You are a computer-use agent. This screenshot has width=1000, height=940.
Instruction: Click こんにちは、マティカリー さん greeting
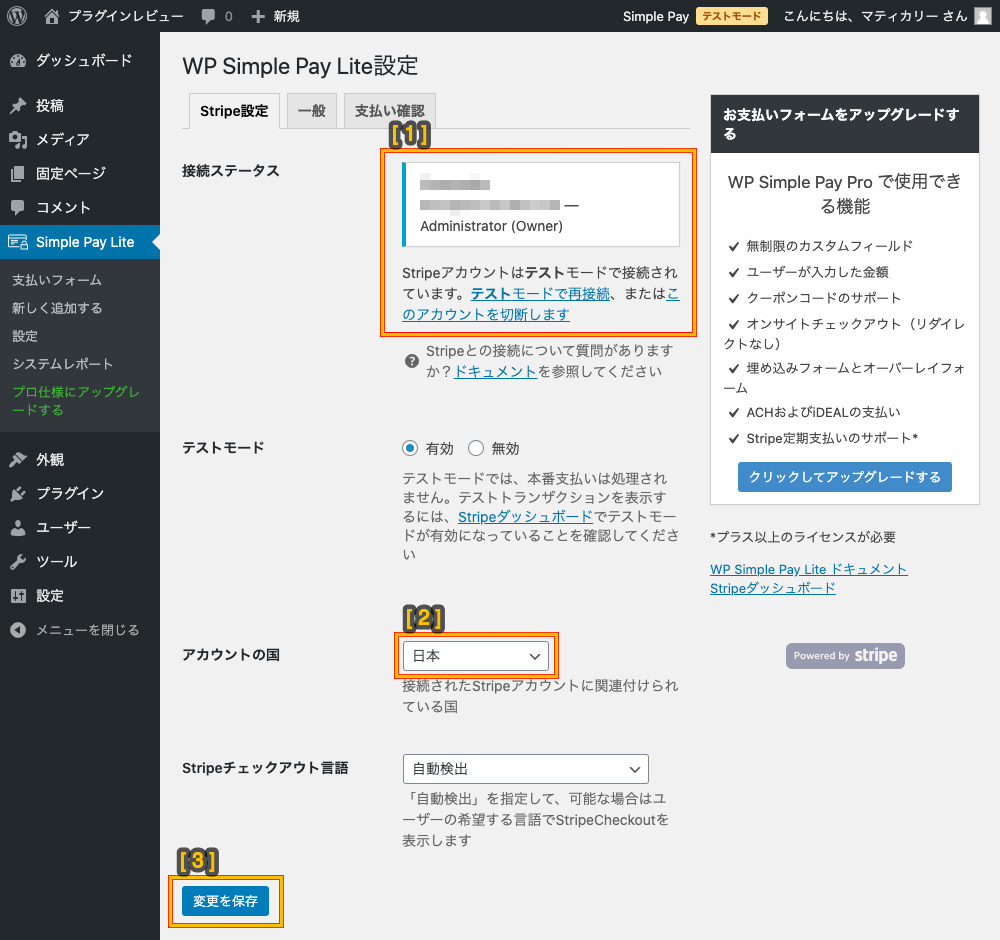click(875, 16)
